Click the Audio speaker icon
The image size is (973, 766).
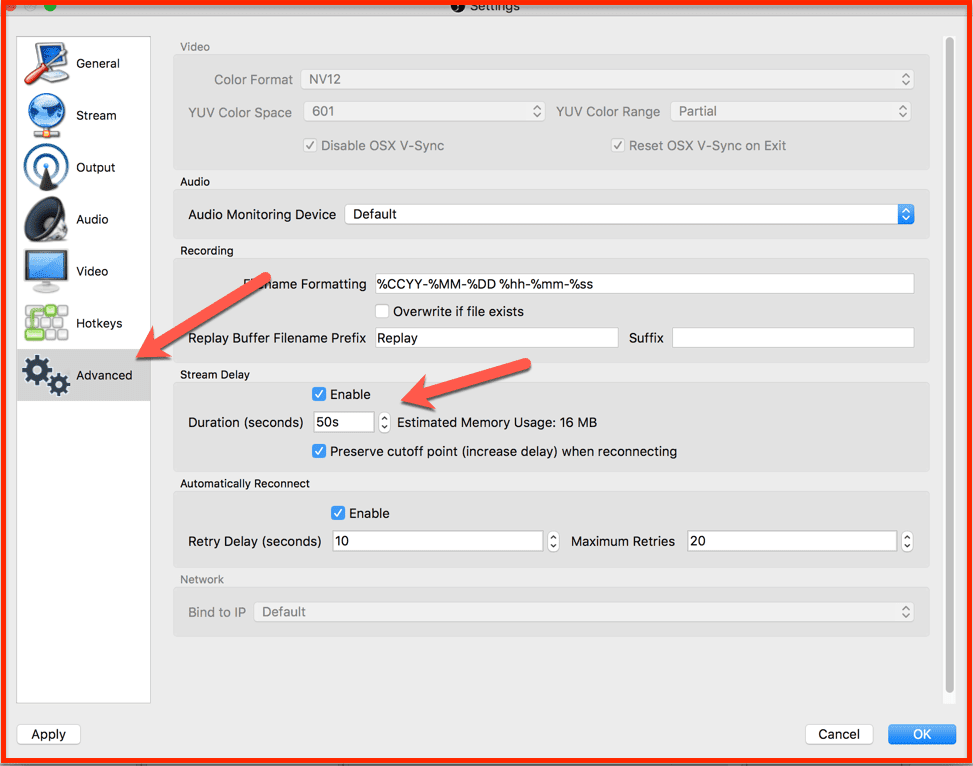[x=46, y=220]
